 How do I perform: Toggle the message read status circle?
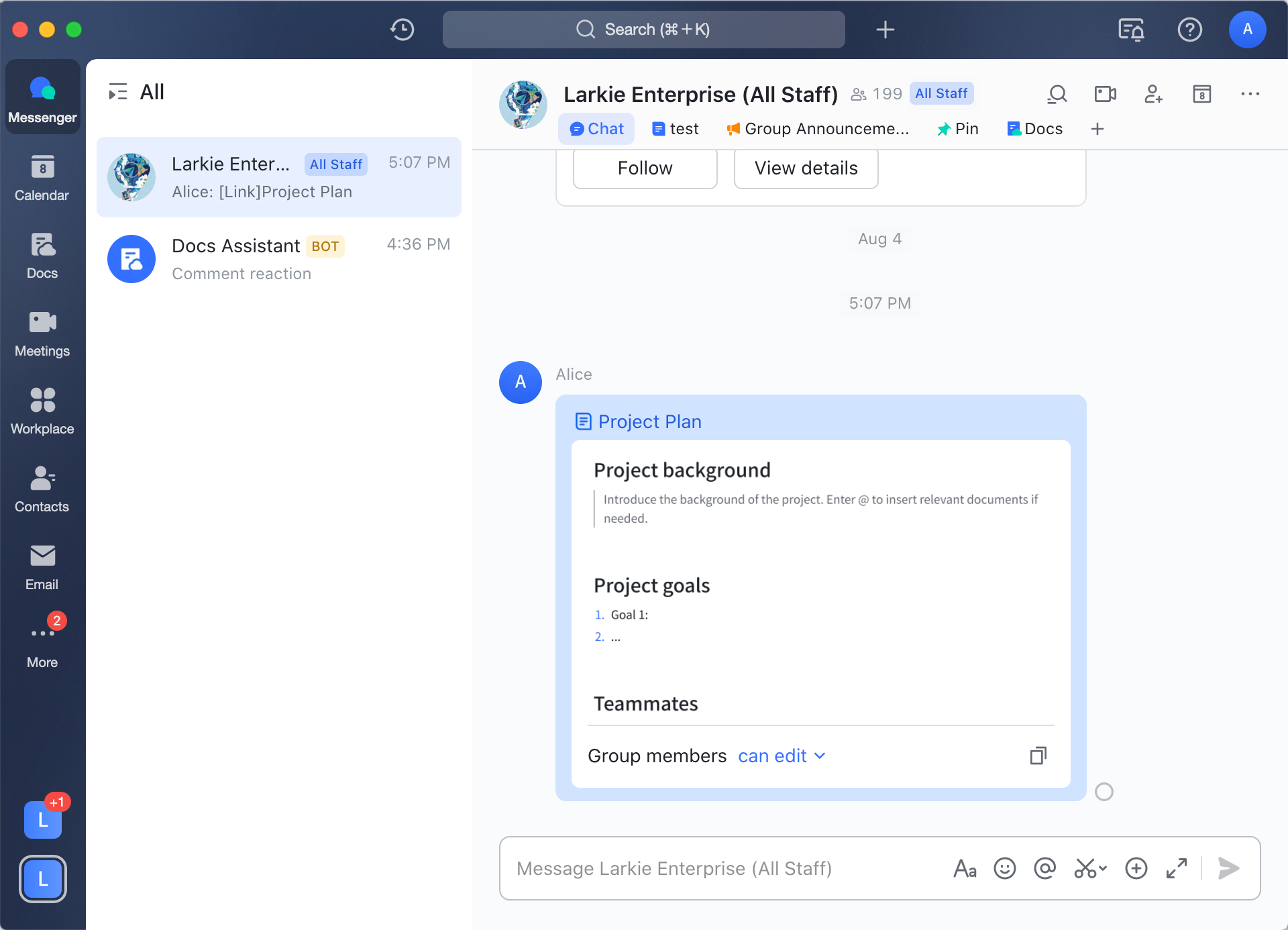[1104, 792]
